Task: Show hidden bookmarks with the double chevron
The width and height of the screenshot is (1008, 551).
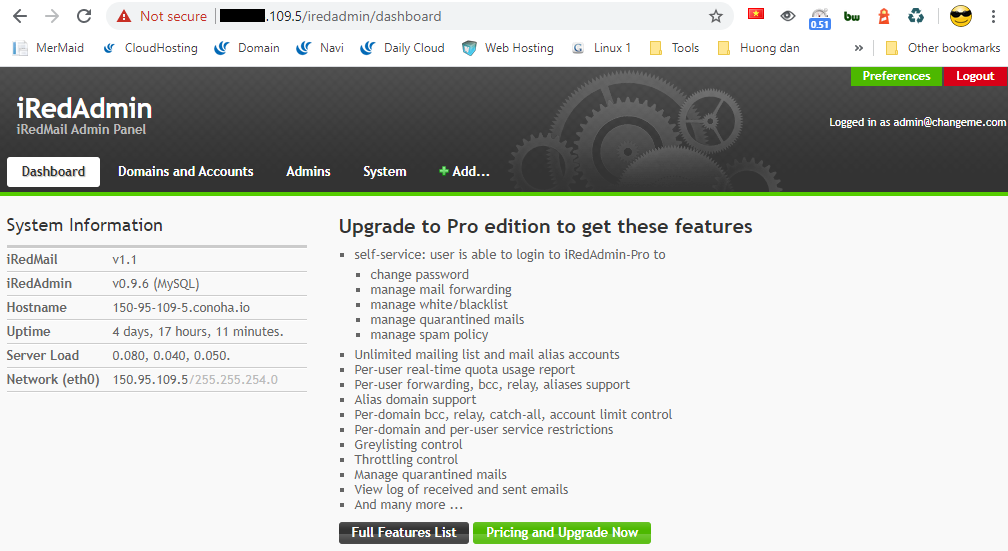Action: tap(858, 48)
